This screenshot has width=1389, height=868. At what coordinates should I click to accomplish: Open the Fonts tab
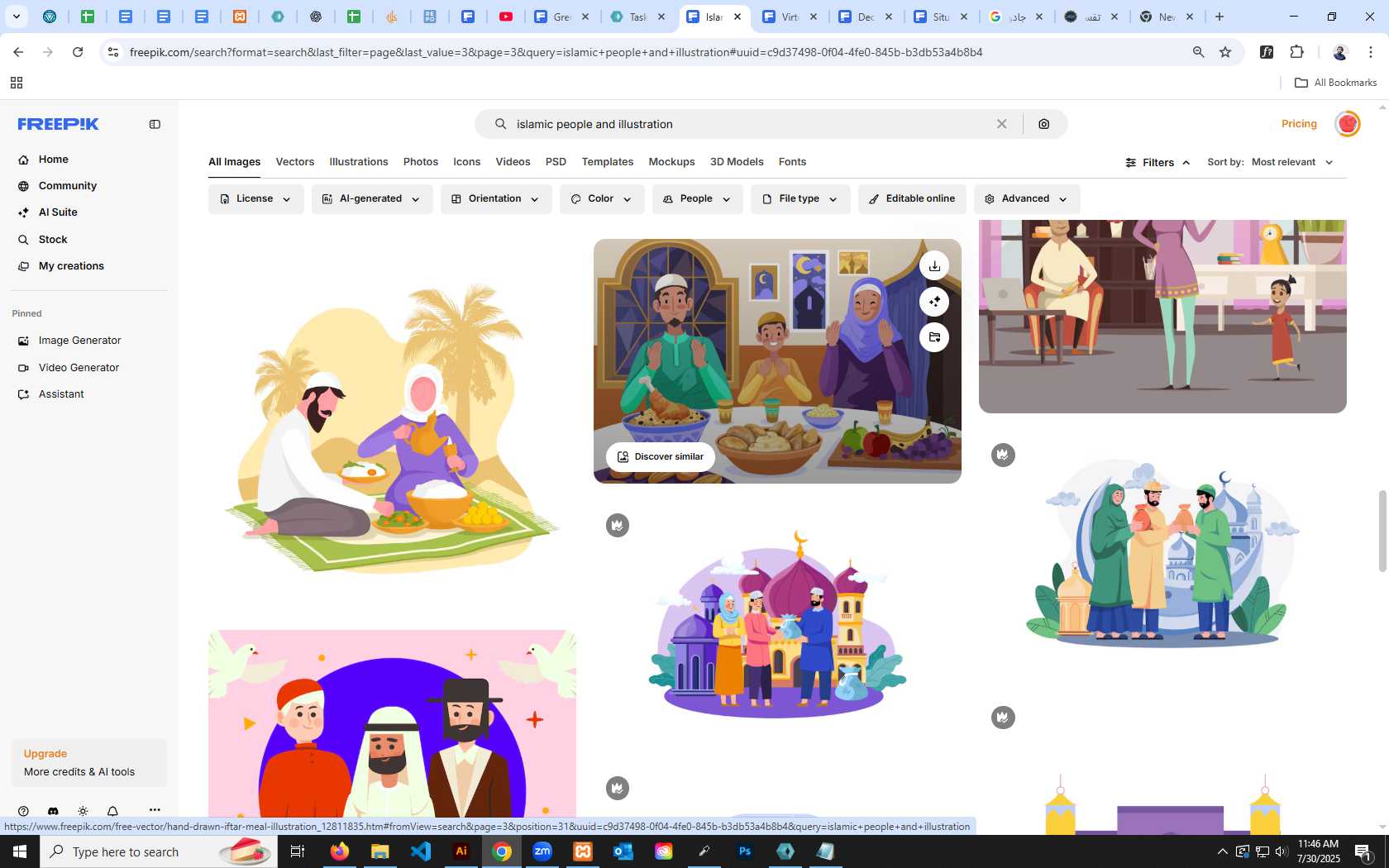[x=792, y=162]
